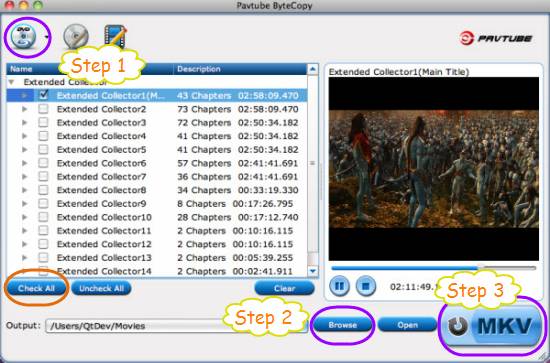Screen dimensions: 550x363
Task: Expand the Extended Collector3 row arrow
Action: pyautogui.click(x=24, y=122)
